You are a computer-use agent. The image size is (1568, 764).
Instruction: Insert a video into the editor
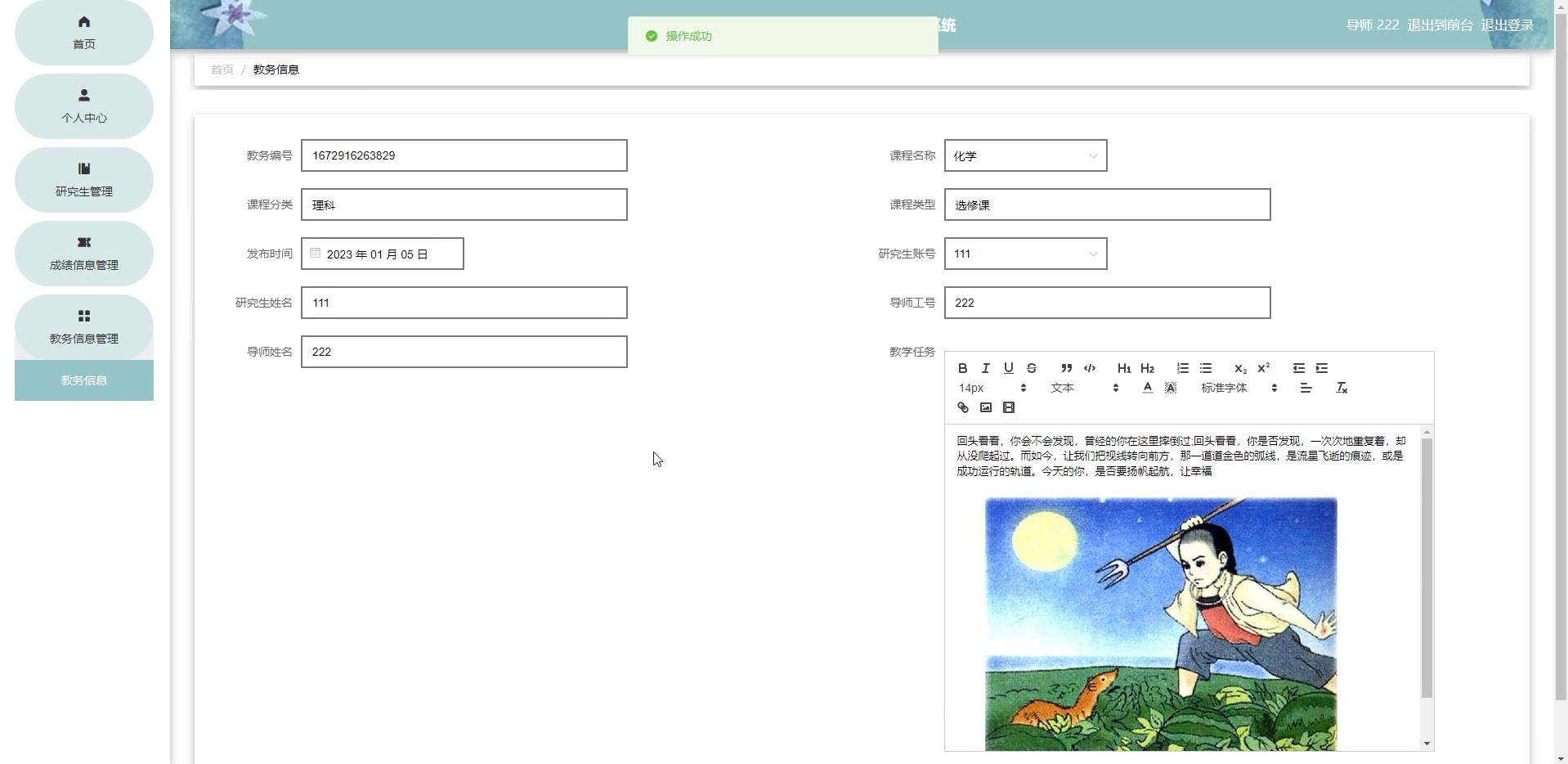[x=1009, y=407]
